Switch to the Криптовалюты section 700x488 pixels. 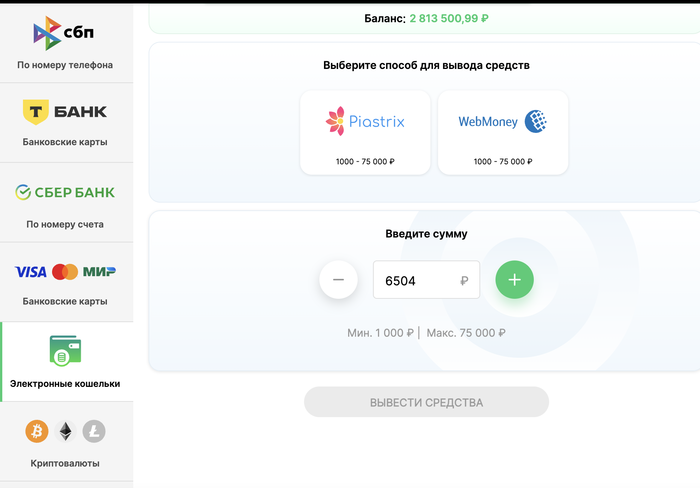(x=67, y=442)
